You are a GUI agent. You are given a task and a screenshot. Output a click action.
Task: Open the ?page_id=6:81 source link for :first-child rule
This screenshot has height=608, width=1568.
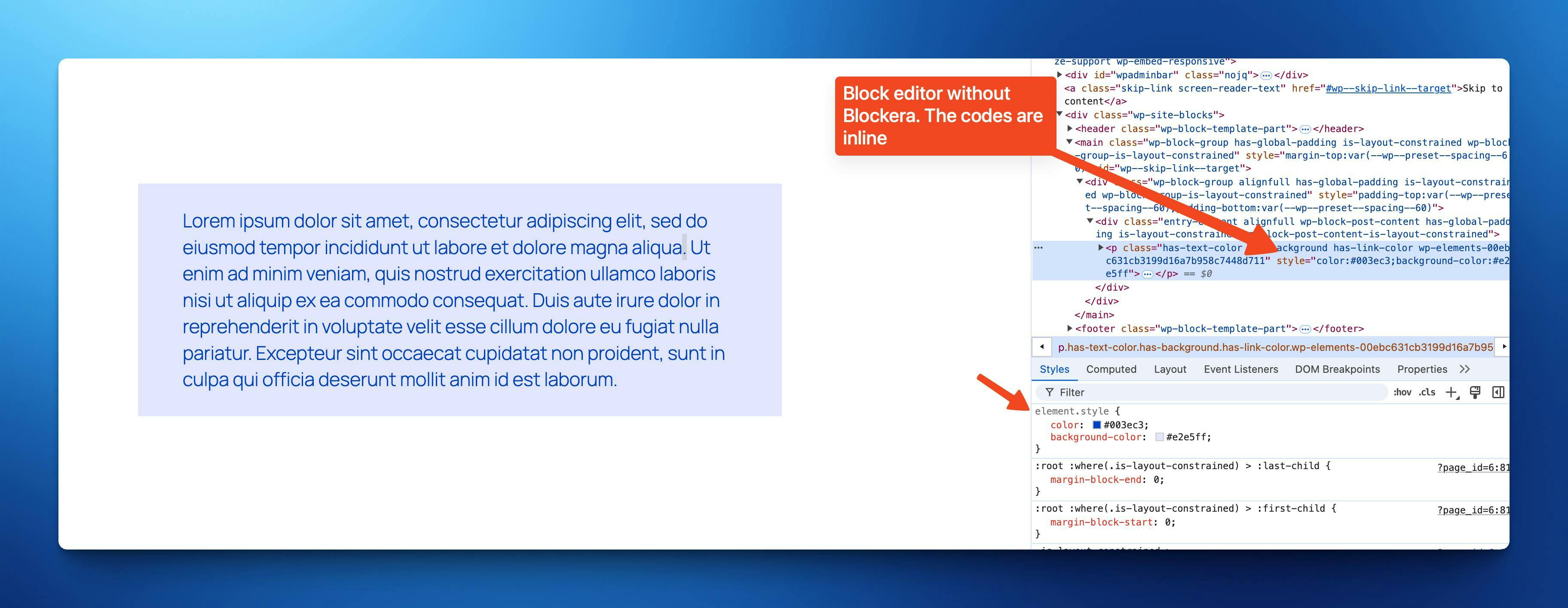1473,510
